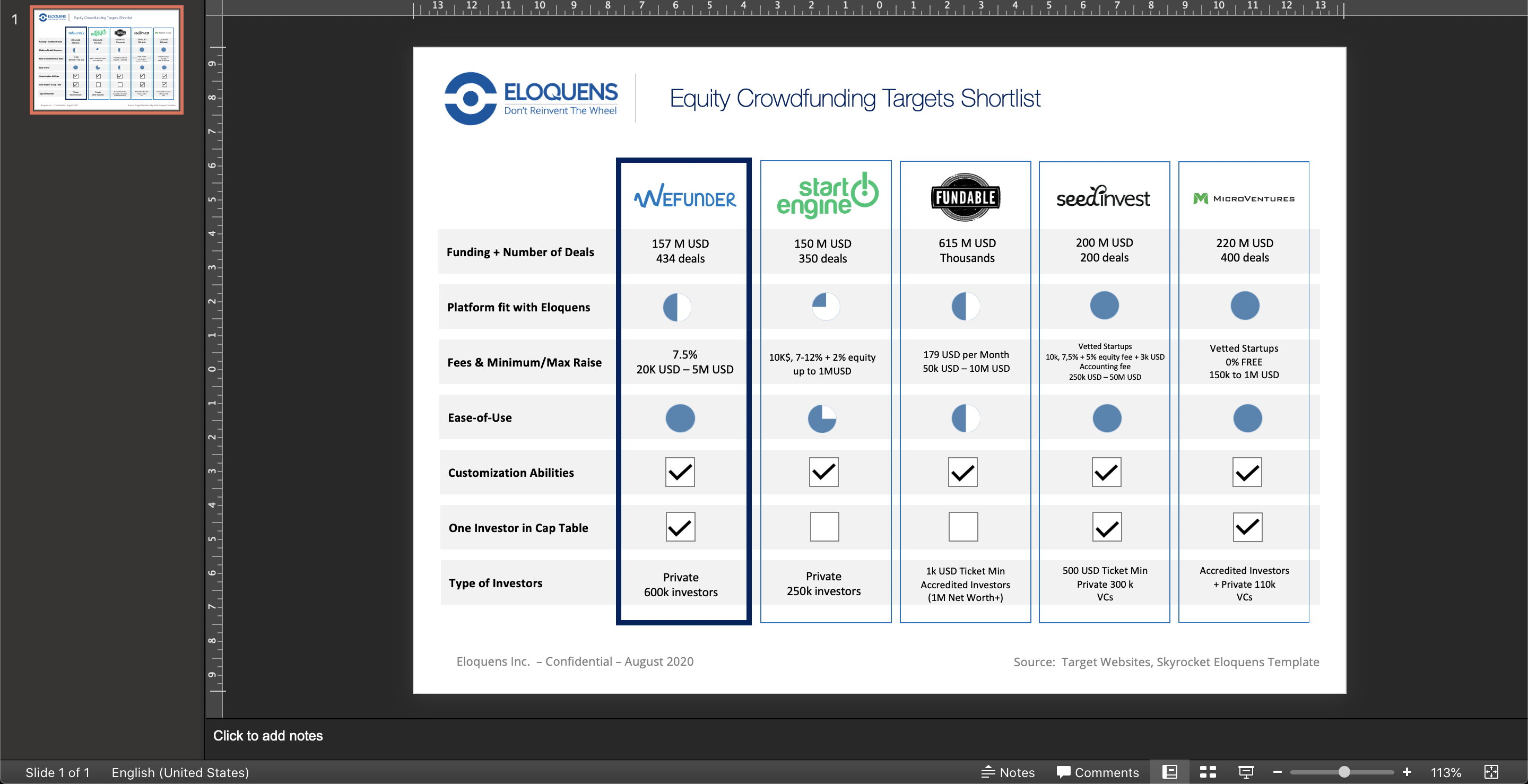Click Wefunder Customization Abilities checkbox
Screen dimensions: 1528x784
680,472
